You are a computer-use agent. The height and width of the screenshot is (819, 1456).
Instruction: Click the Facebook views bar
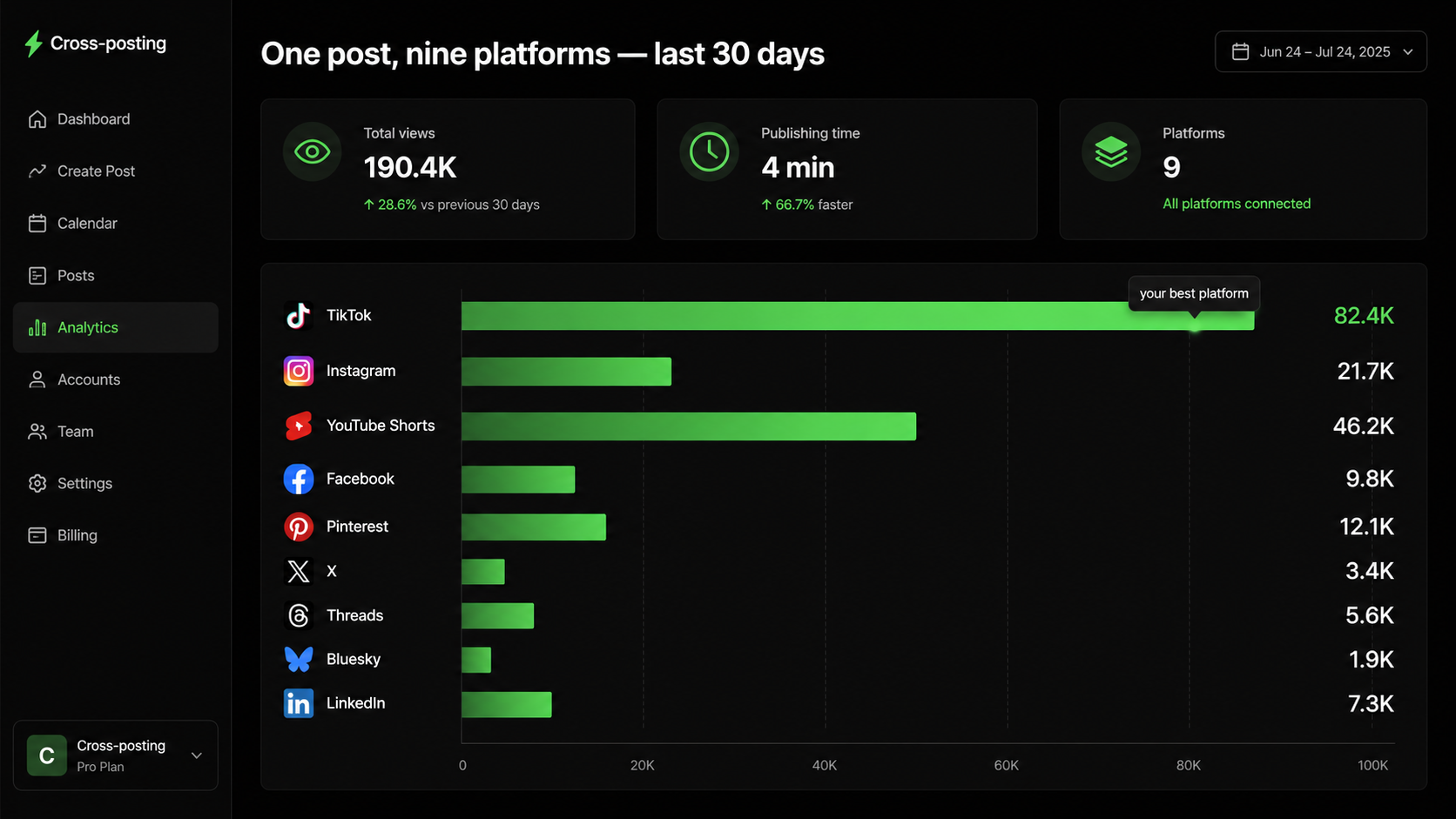tap(518, 480)
